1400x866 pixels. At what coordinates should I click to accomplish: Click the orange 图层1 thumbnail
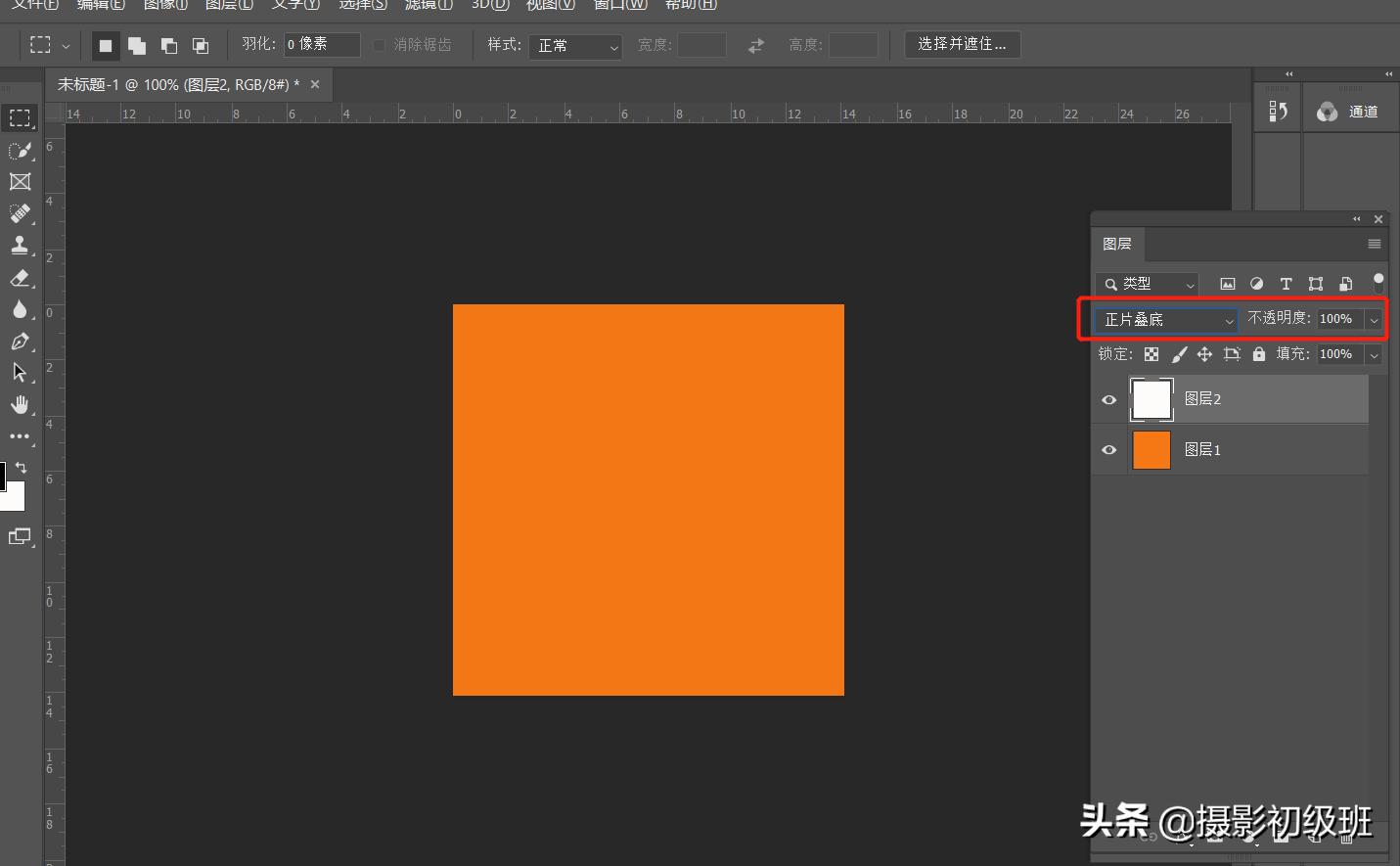1151,450
